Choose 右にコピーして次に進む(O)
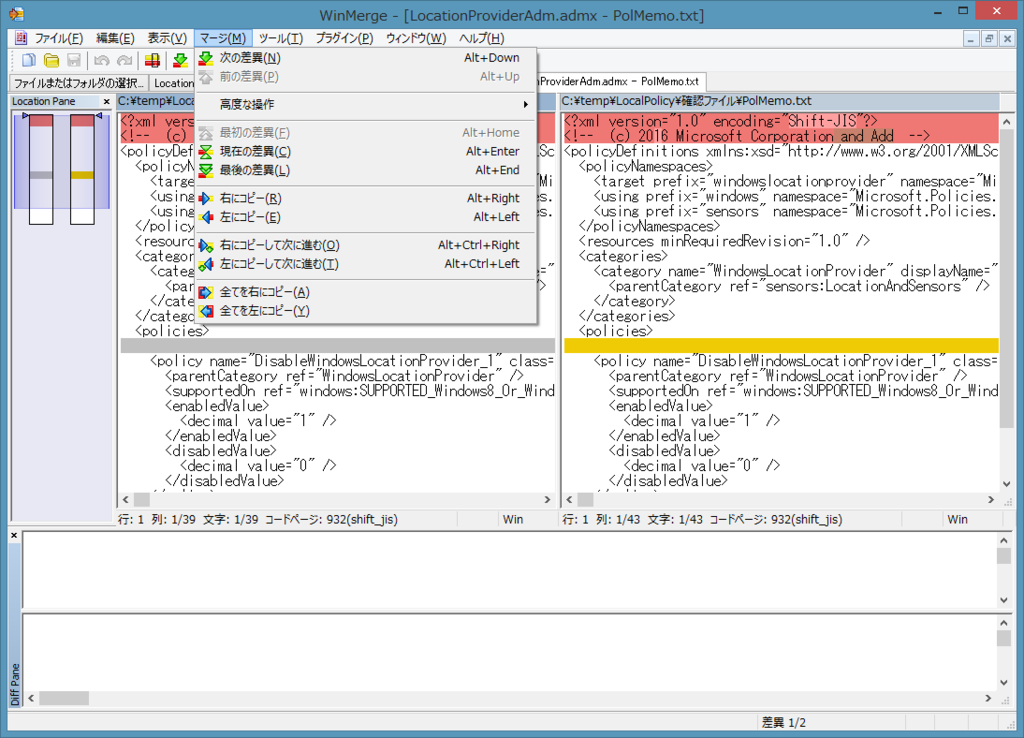The height and width of the screenshot is (738, 1024). (366, 246)
